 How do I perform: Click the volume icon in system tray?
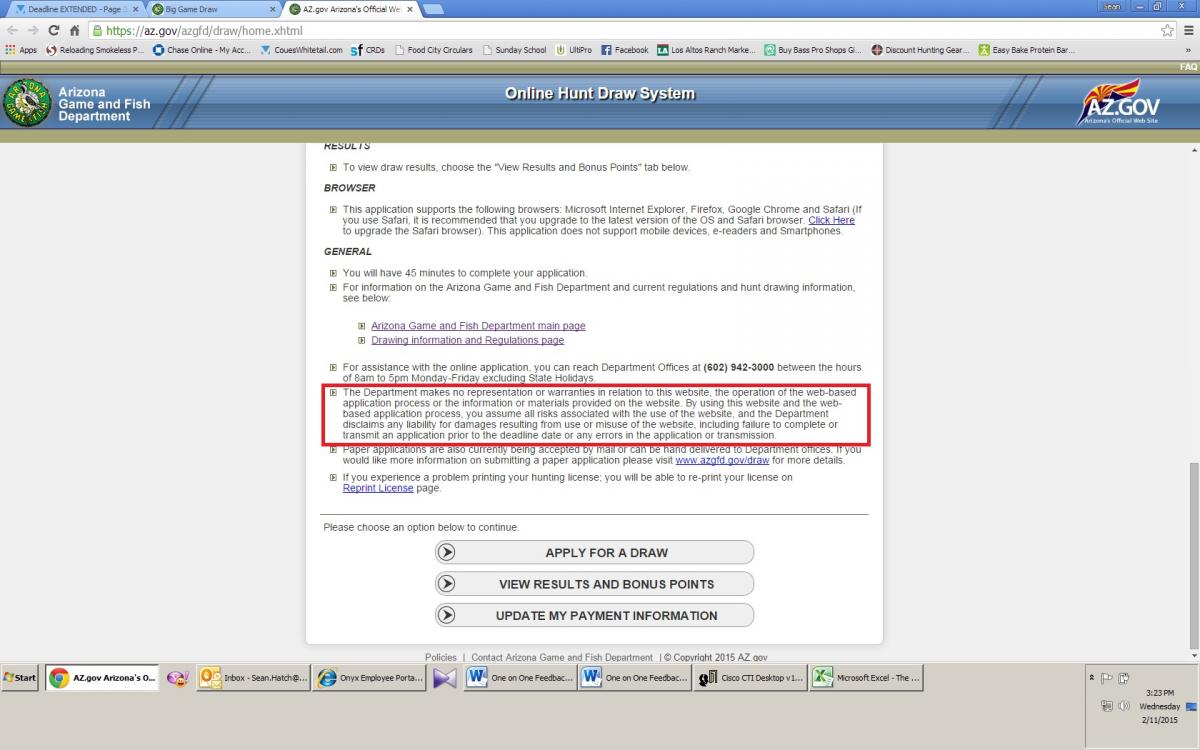tap(1123, 706)
